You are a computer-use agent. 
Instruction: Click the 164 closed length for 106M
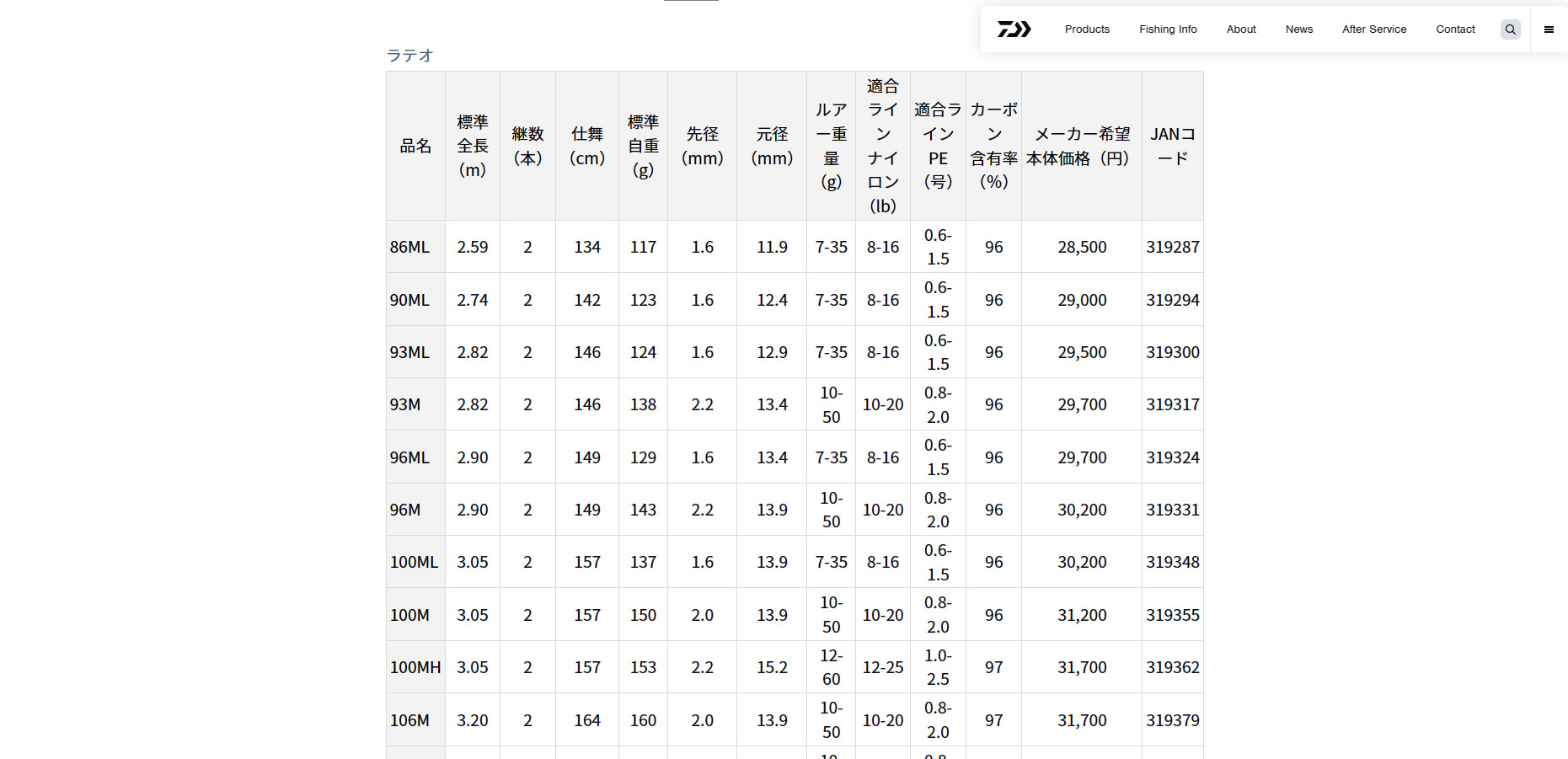point(587,720)
